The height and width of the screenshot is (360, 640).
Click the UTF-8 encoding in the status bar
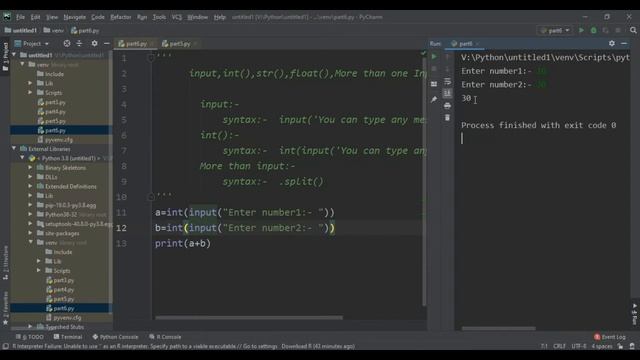pos(578,346)
